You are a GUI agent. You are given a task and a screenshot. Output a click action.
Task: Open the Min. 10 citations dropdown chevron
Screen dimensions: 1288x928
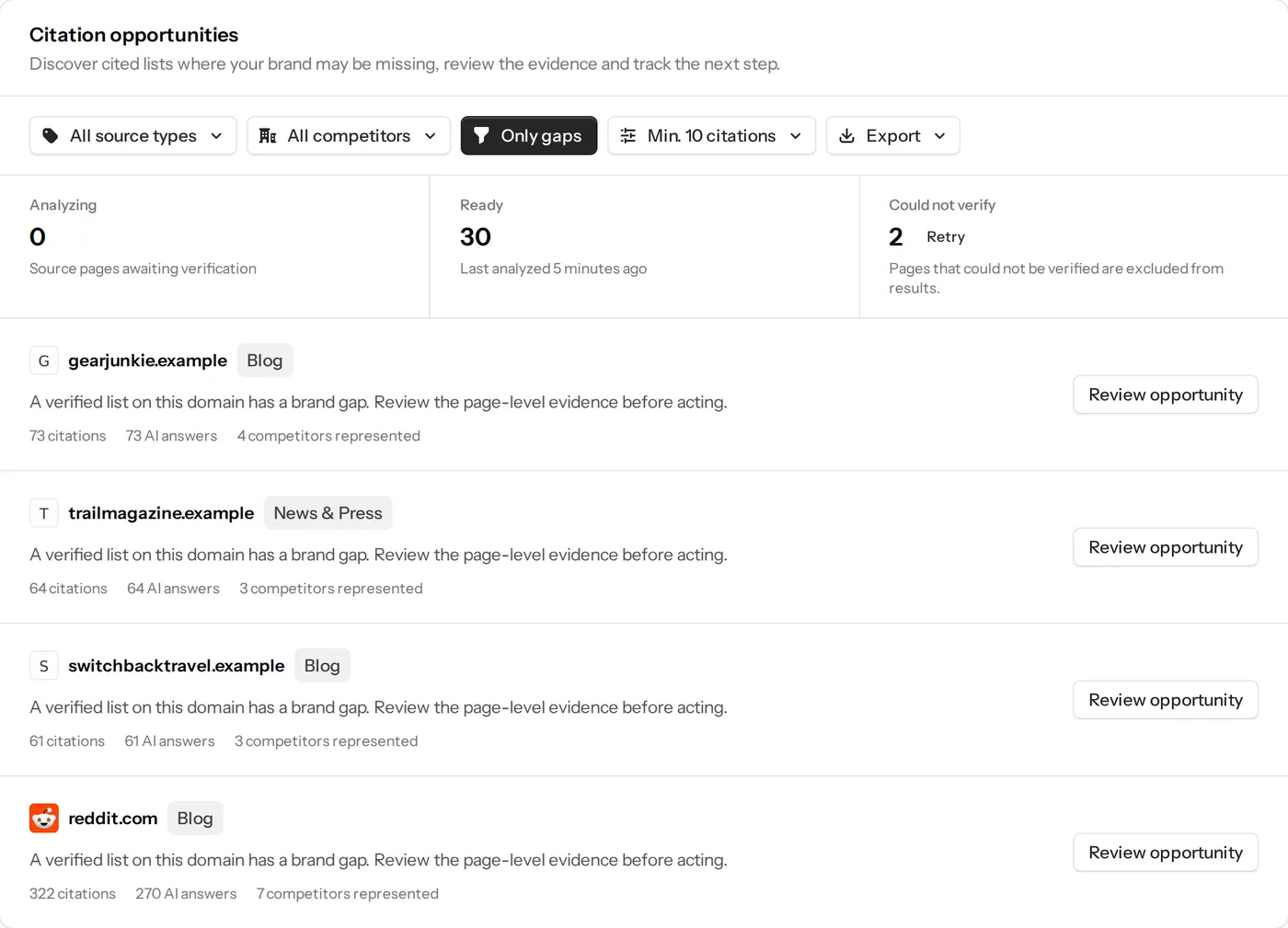(796, 135)
